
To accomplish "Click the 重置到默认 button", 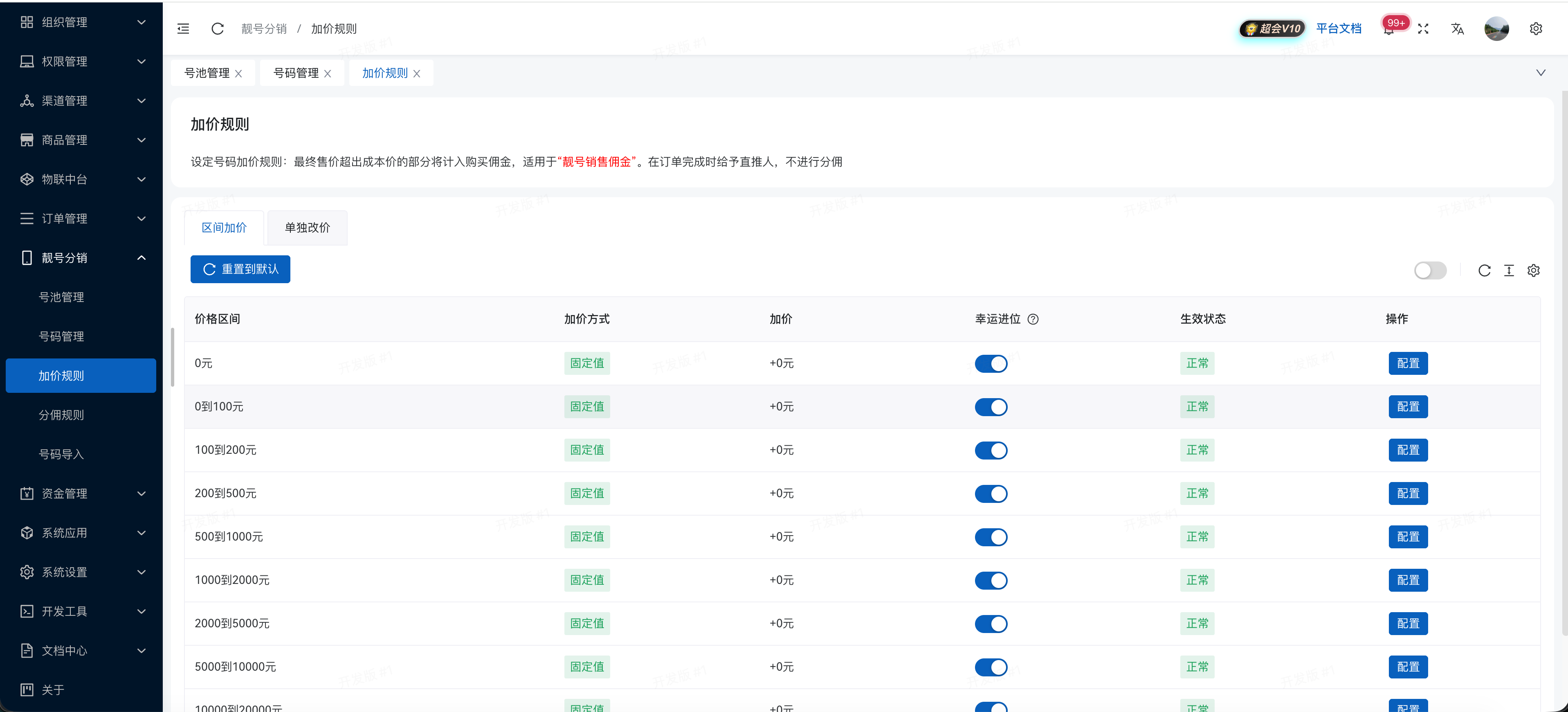I will click(240, 268).
